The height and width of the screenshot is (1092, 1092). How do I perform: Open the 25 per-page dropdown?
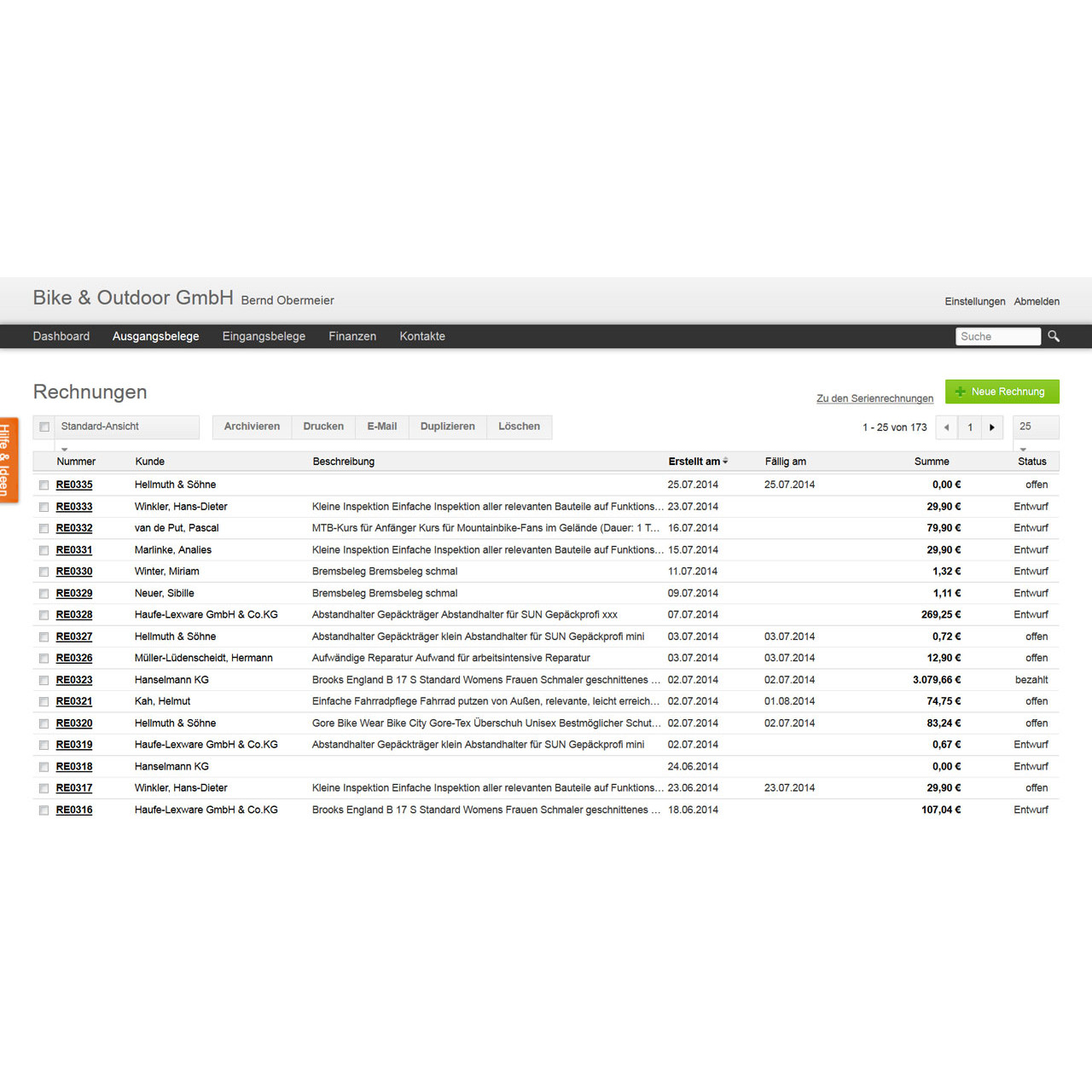click(x=1036, y=427)
